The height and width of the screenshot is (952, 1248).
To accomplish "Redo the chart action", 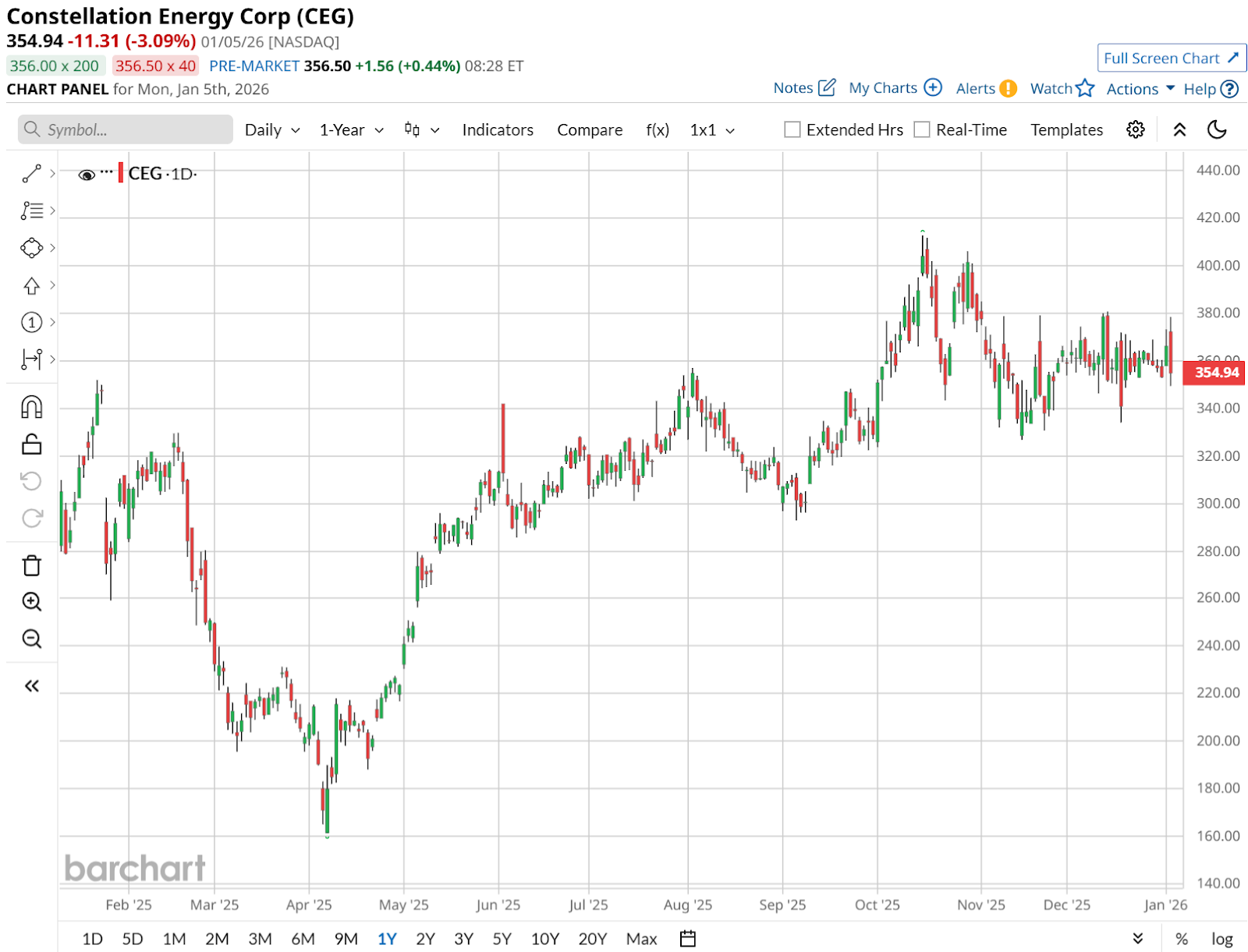I will click(x=31, y=518).
